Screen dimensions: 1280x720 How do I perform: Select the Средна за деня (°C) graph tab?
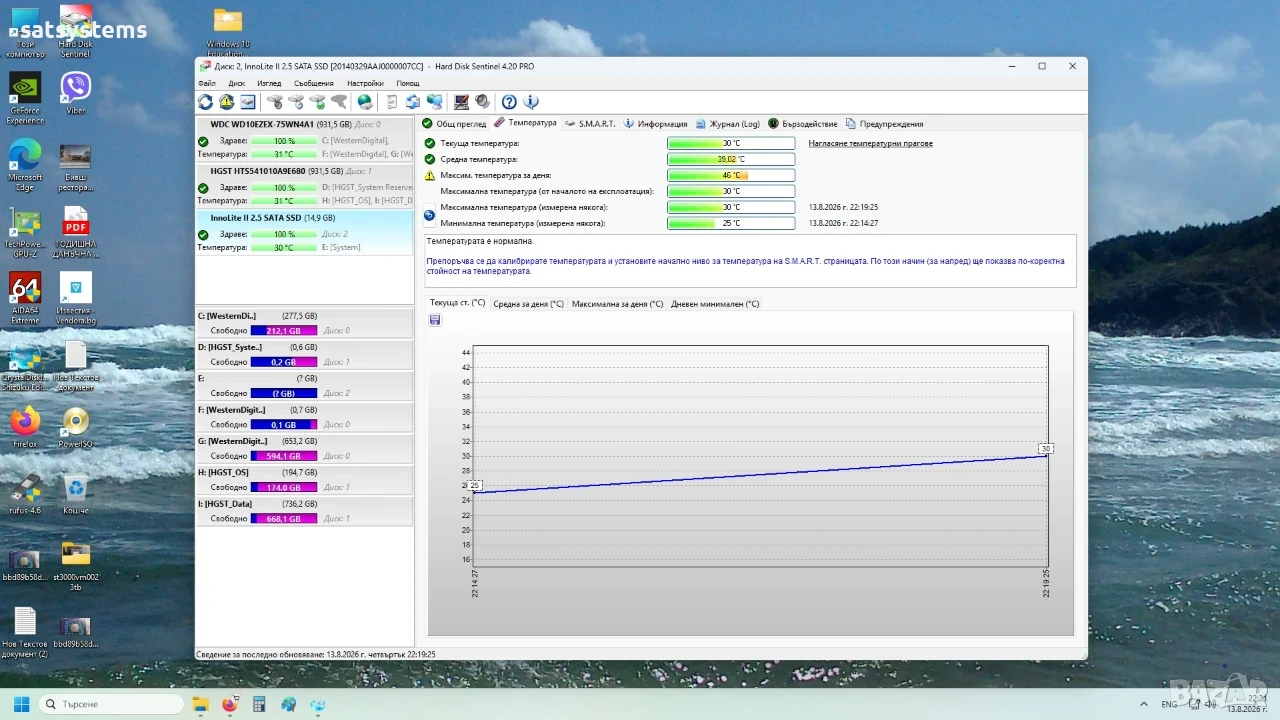[x=528, y=304]
